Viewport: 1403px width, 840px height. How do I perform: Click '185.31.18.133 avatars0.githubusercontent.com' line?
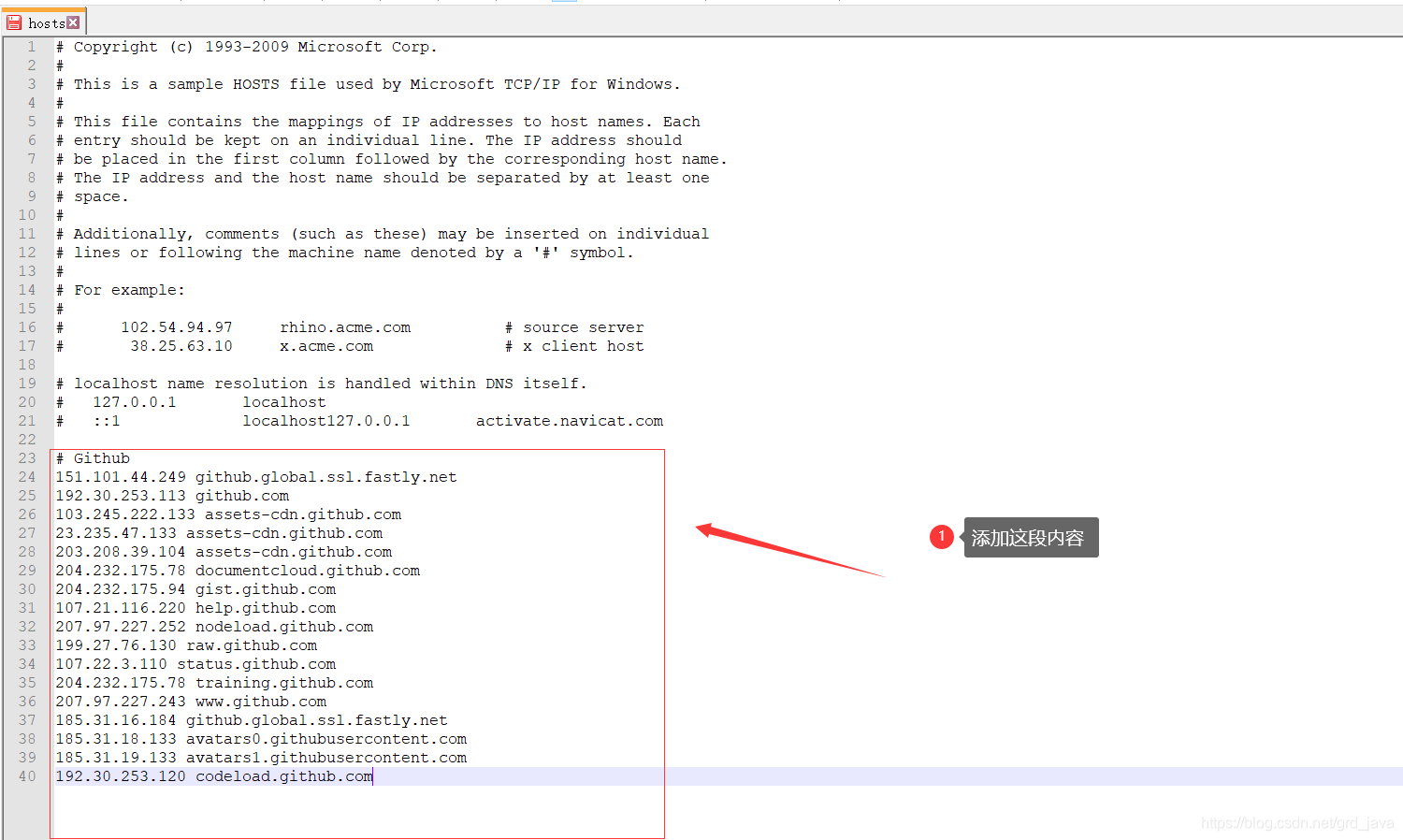(x=261, y=739)
